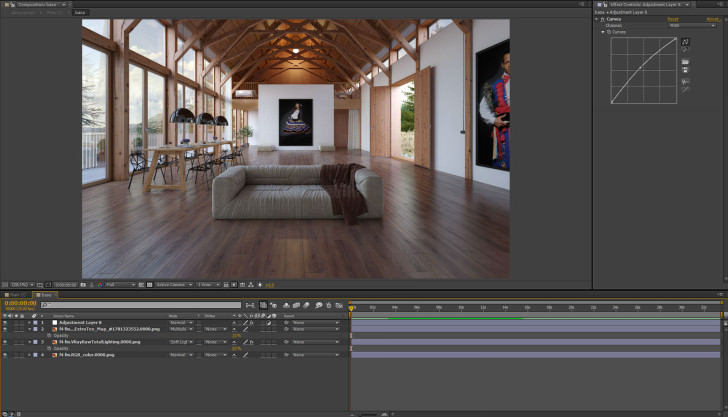Toggle Opacity stopwatch under VRayRawTotalLighting layer
Viewport: 728px width, 417px height.
(x=49, y=348)
